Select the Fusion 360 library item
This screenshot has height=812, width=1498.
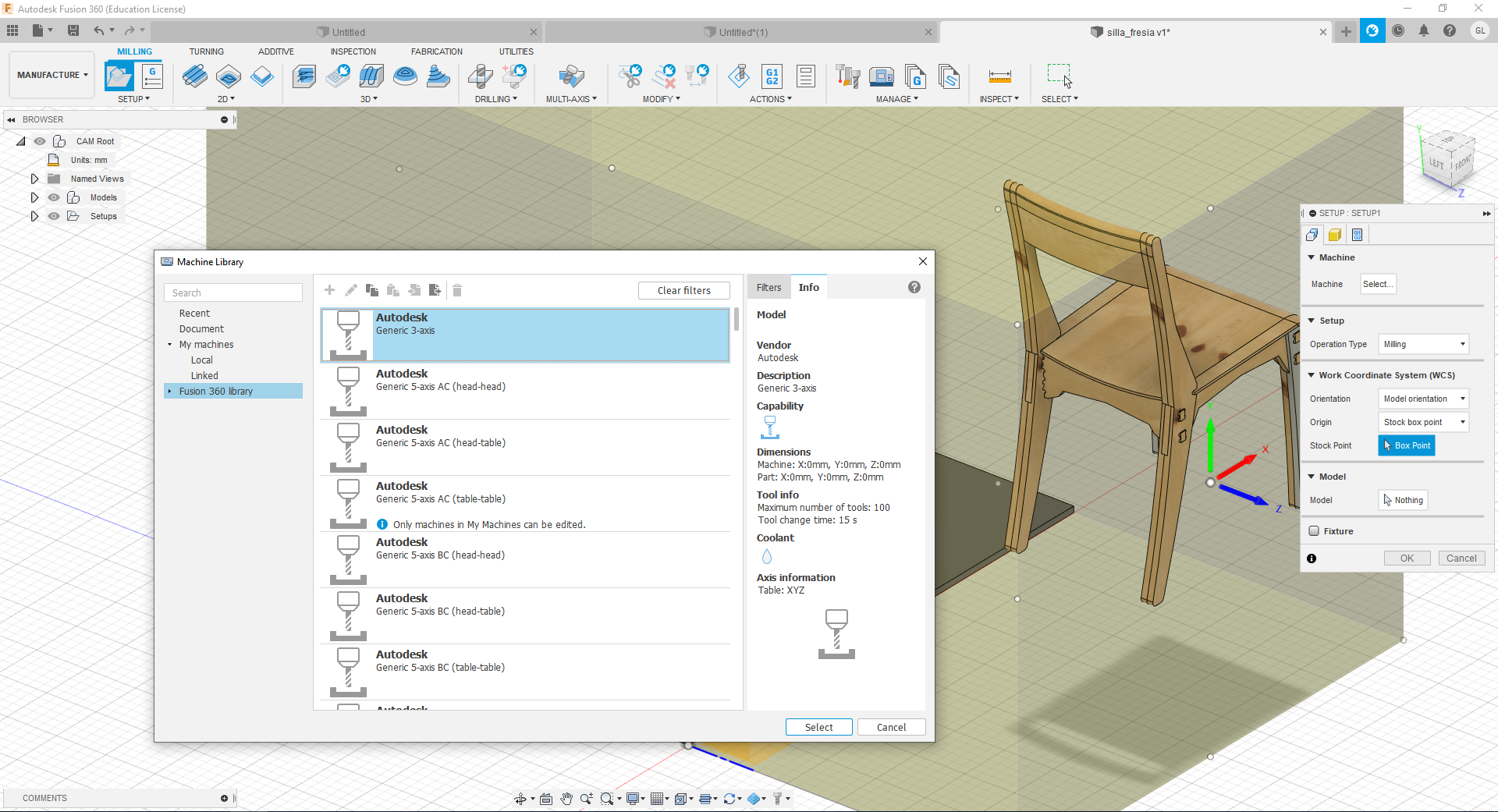tap(233, 391)
